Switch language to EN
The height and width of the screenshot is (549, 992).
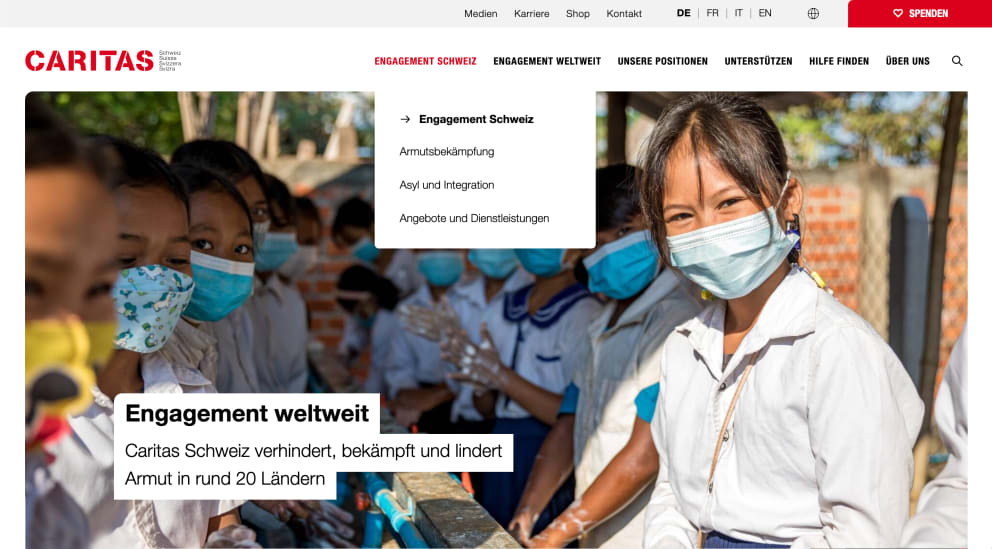pyautogui.click(x=765, y=13)
